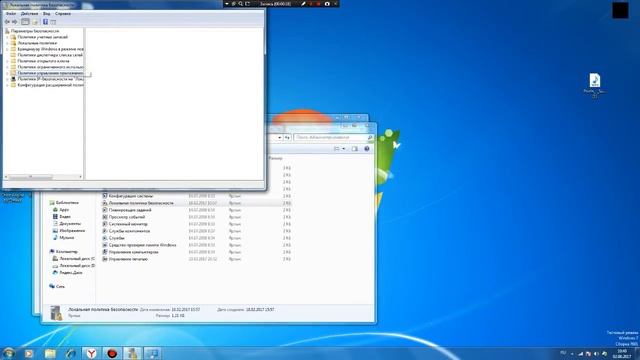
Task: Click the taskbar clock
Action: pyautogui.click(x=622, y=353)
